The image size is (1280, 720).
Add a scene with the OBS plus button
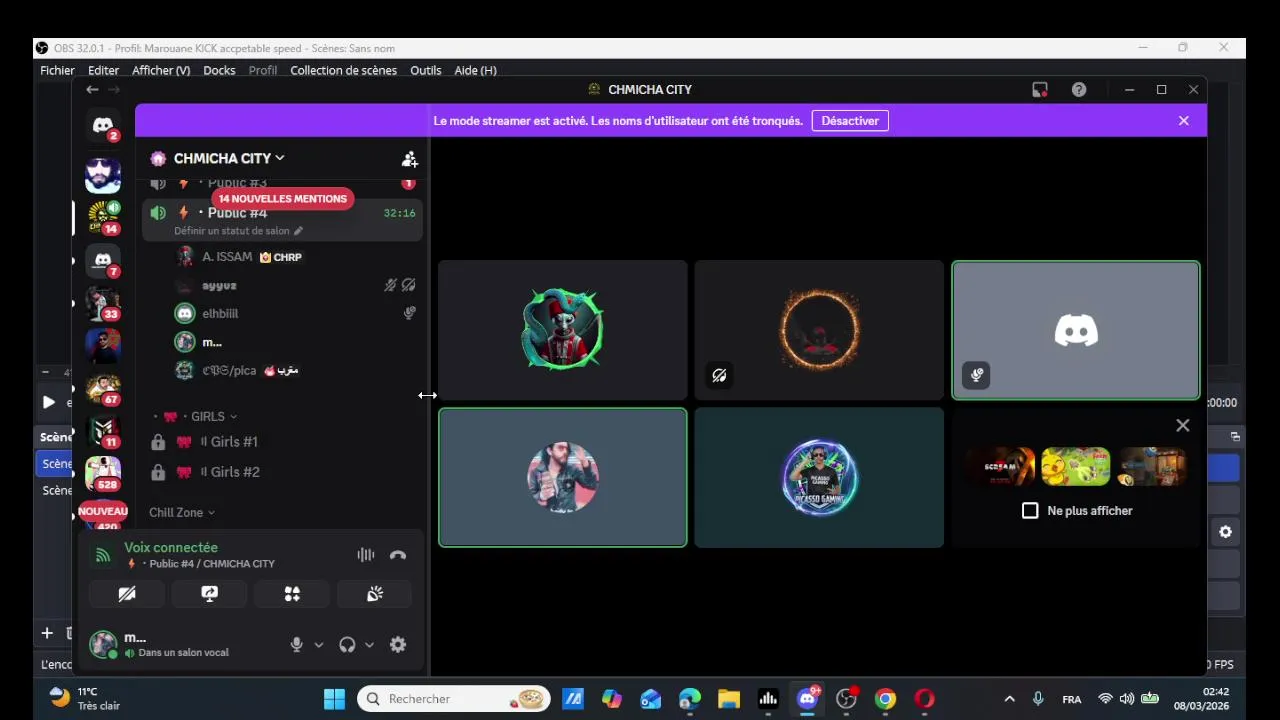coord(47,633)
